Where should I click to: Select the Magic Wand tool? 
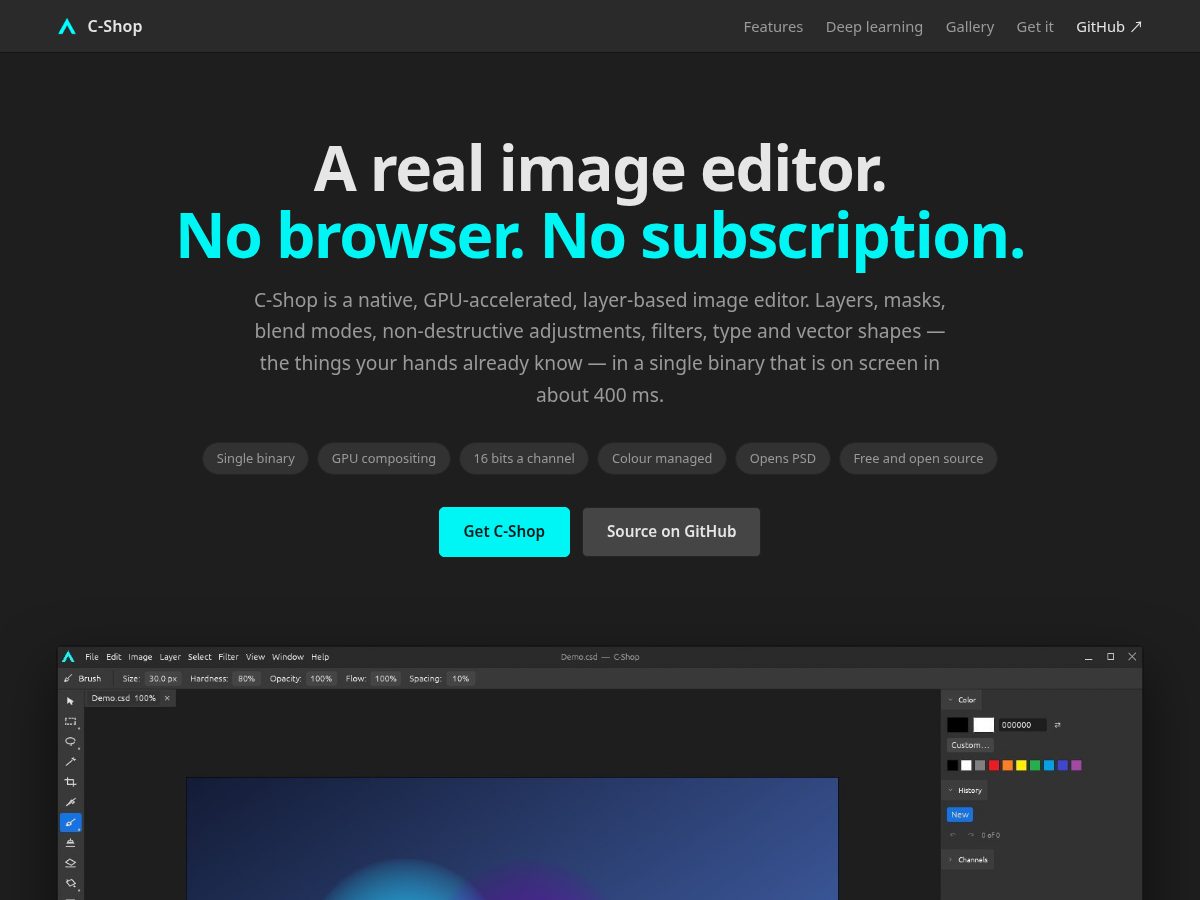70,762
